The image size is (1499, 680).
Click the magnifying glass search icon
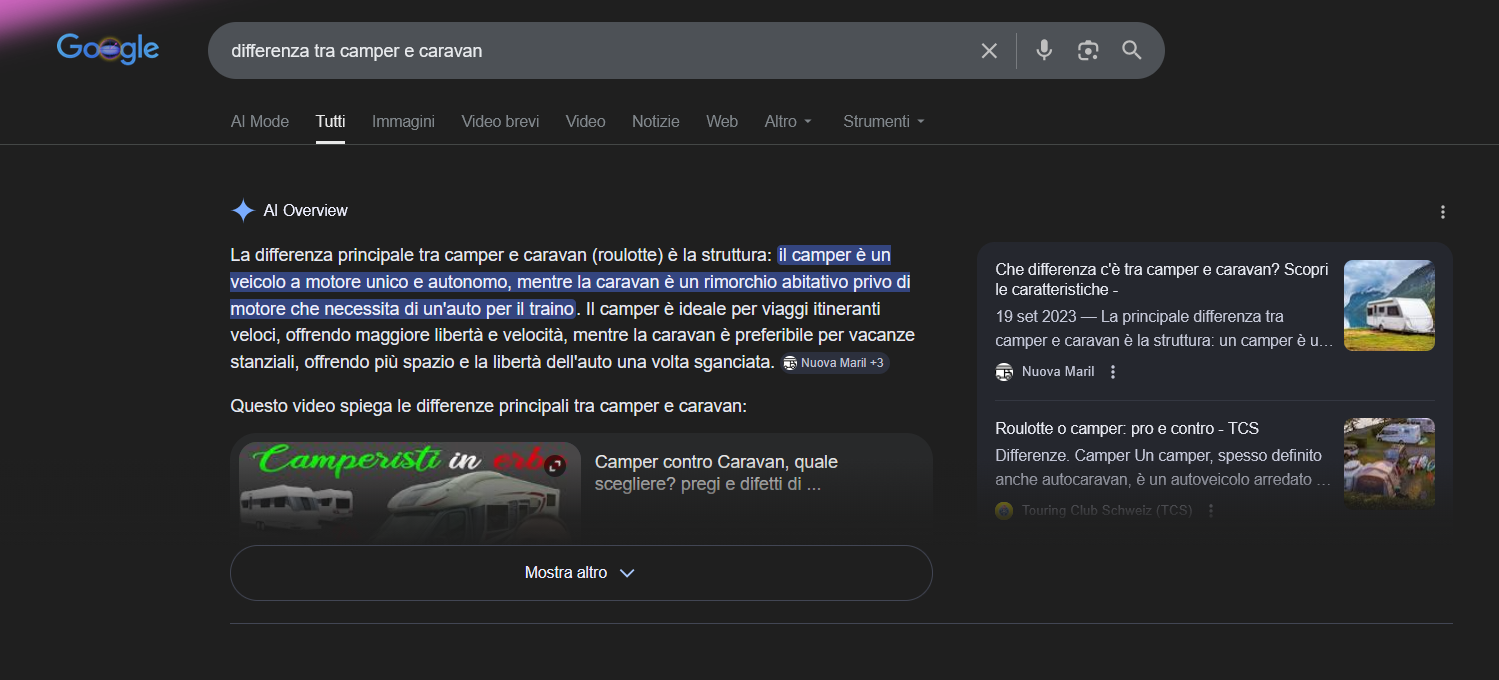pos(1131,50)
